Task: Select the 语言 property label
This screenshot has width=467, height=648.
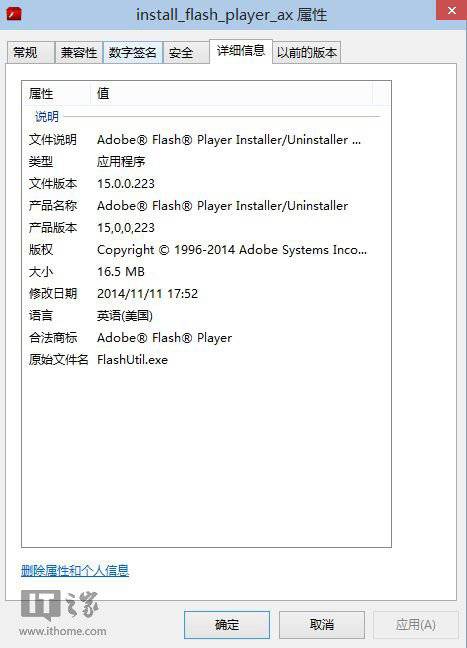Action: [41, 316]
